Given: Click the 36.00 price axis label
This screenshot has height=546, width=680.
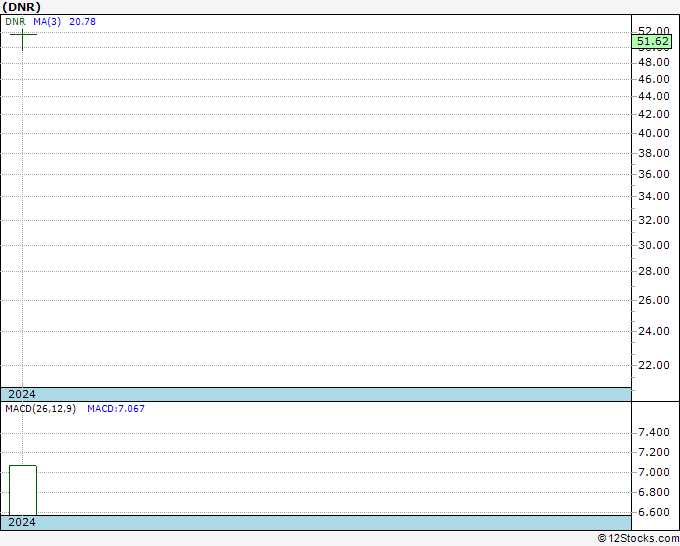Looking at the screenshot, I should click(x=654, y=174).
